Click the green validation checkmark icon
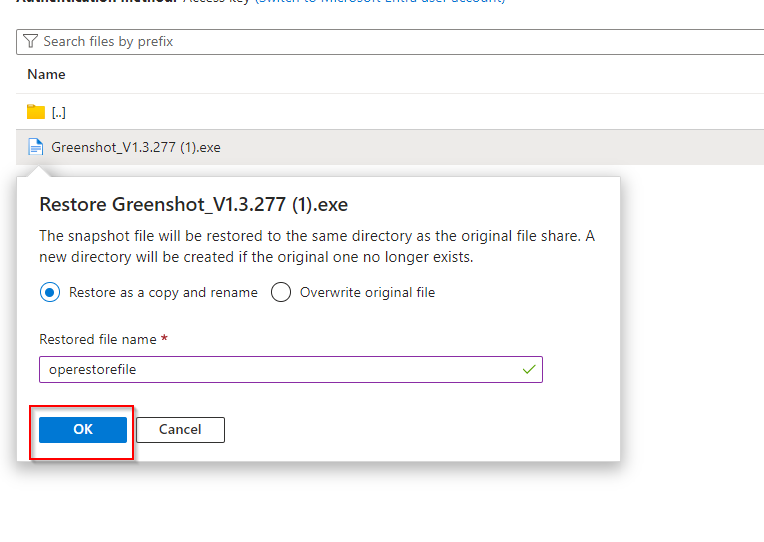The image size is (764, 542). pos(529,370)
